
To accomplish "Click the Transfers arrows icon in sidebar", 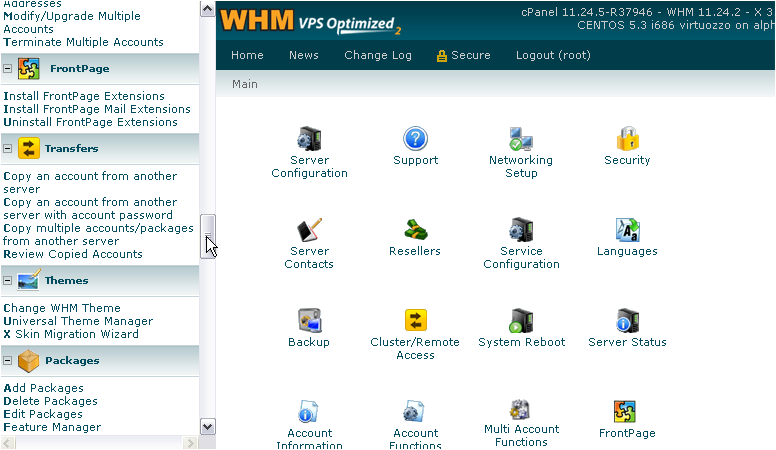I will (x=29, y=148).
